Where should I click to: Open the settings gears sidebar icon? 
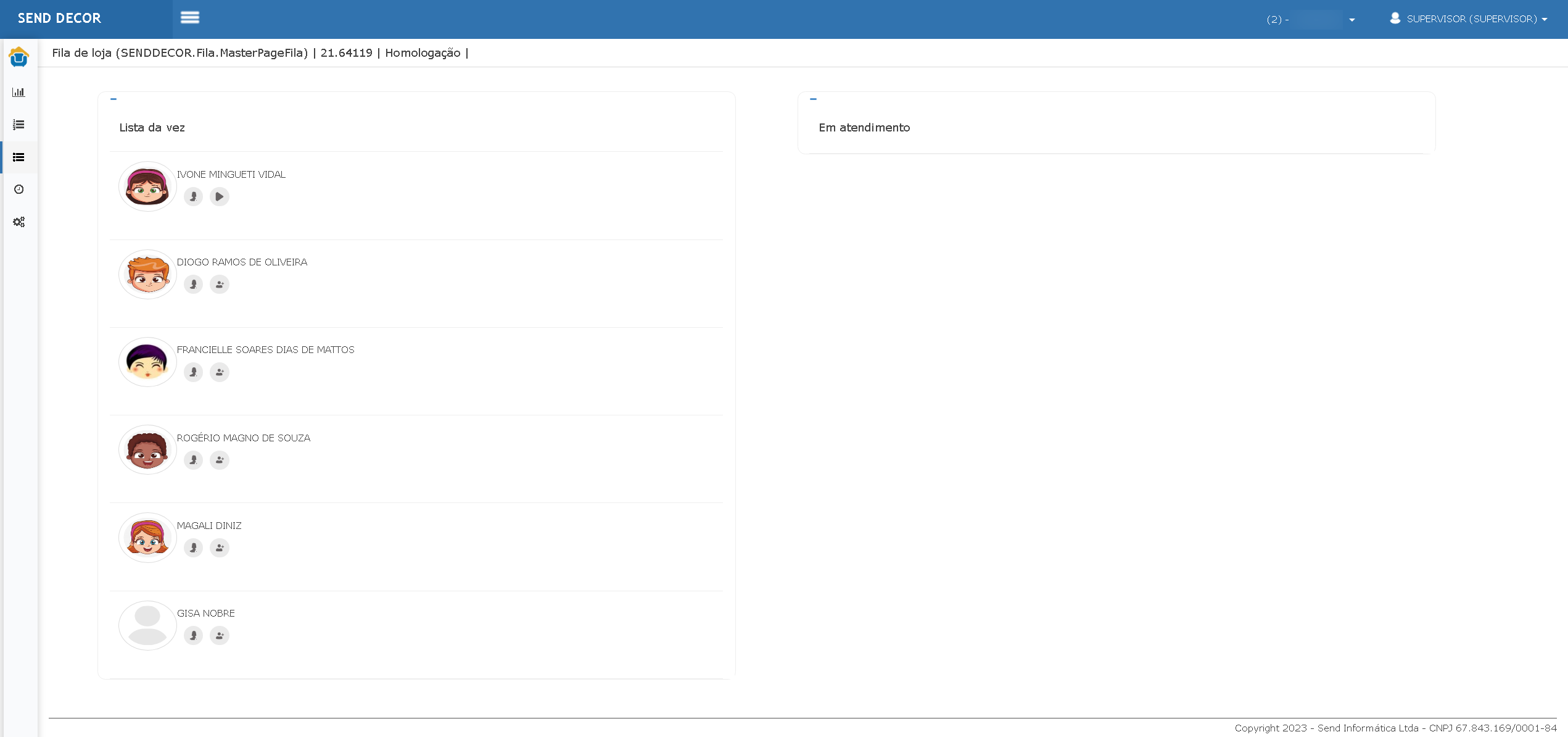[x=19, y=222]
